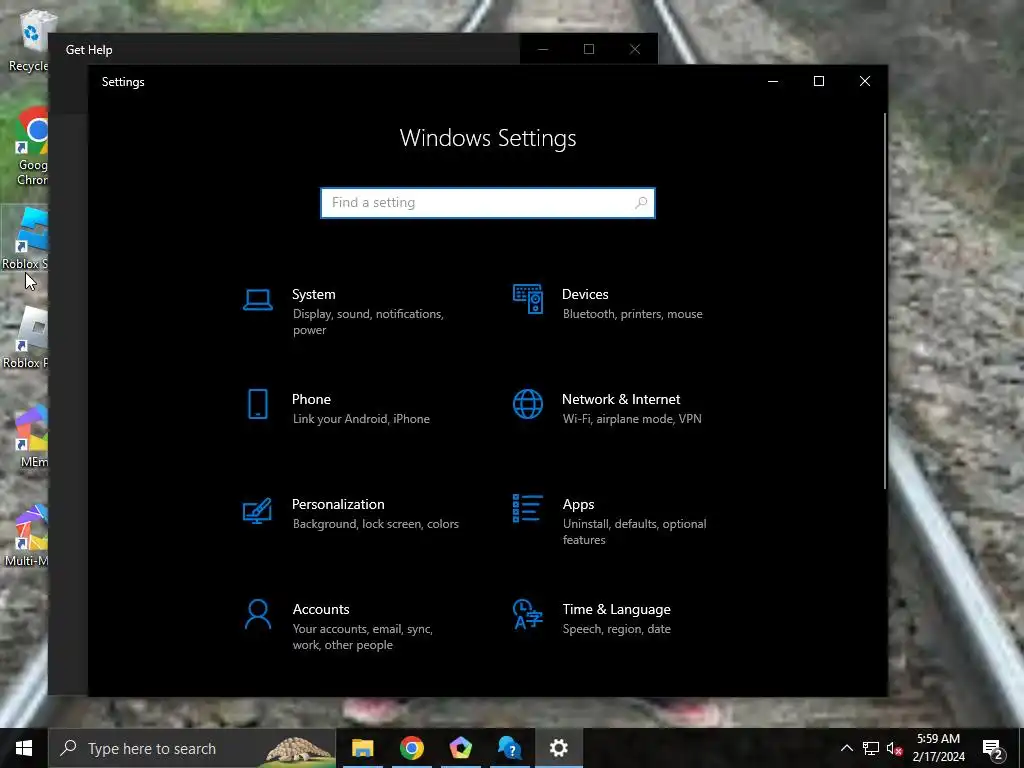1024x768 pixels.
Task: Click 'Bluetooth, printers, mouse' description
Action: pyautogui.click(x=632, y=314)
